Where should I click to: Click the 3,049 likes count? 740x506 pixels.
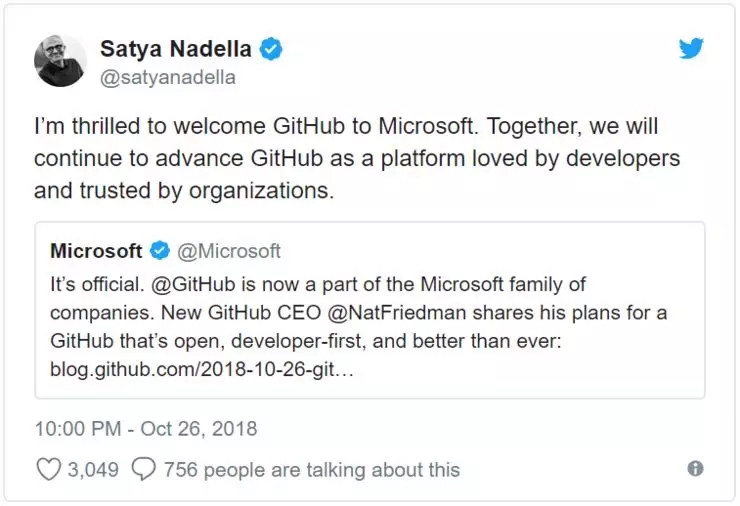(x=93, y=470)
